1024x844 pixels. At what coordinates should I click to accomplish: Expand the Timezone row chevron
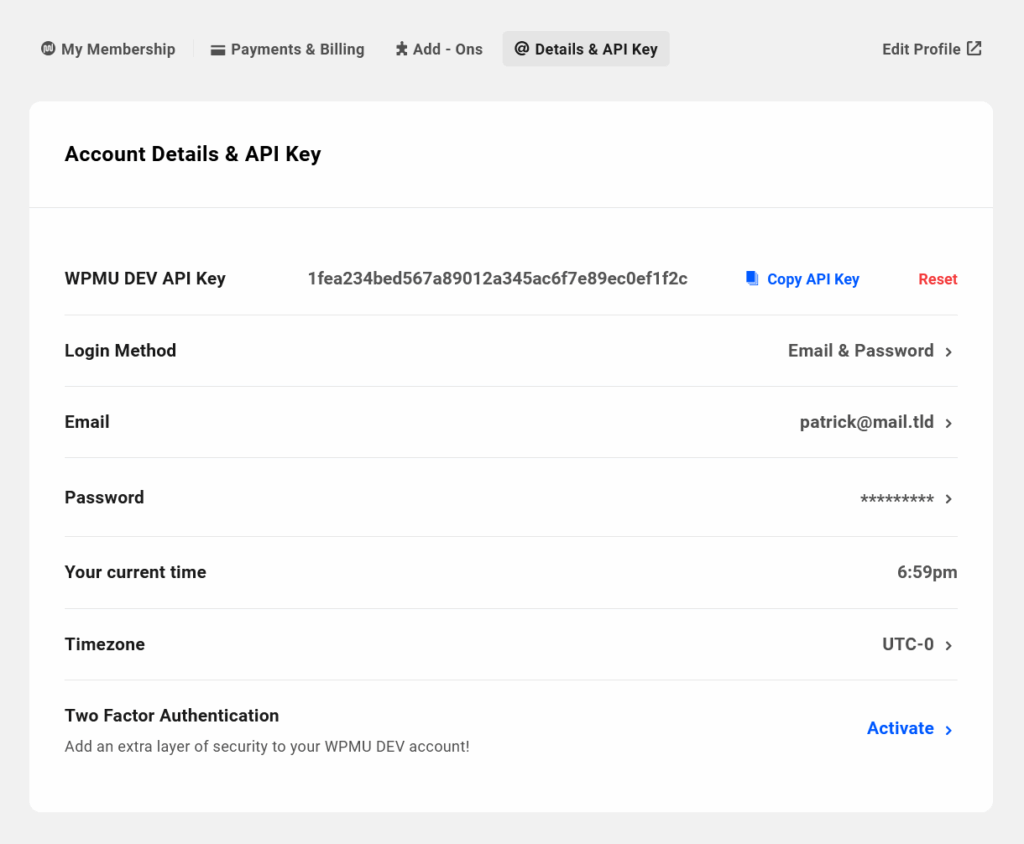[948, 645]
